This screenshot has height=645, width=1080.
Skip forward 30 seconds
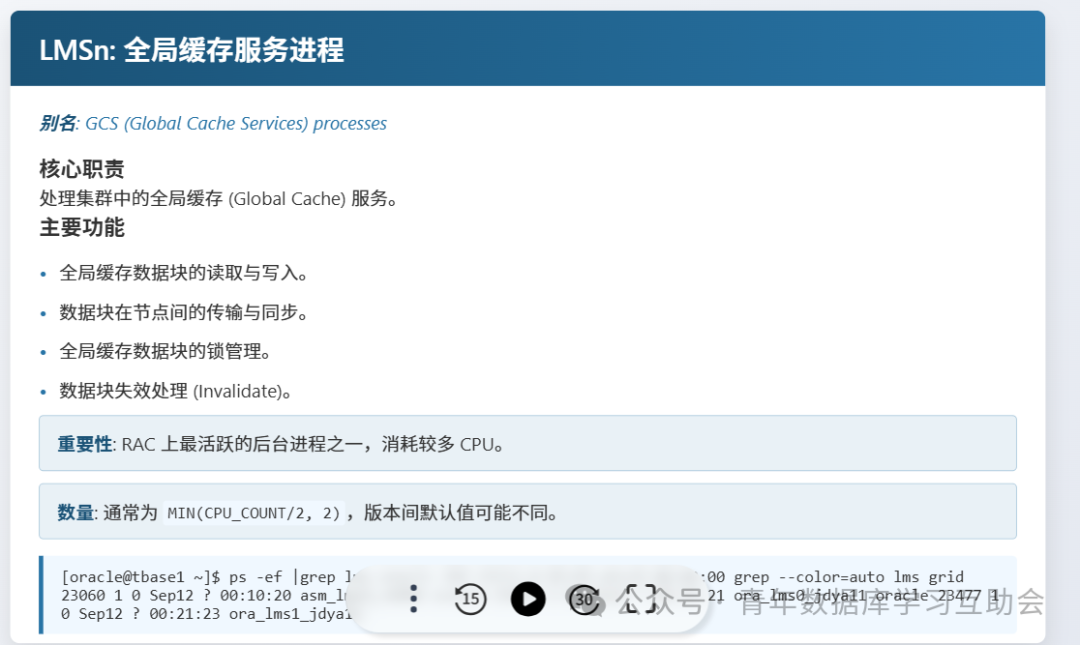(585, 599)
